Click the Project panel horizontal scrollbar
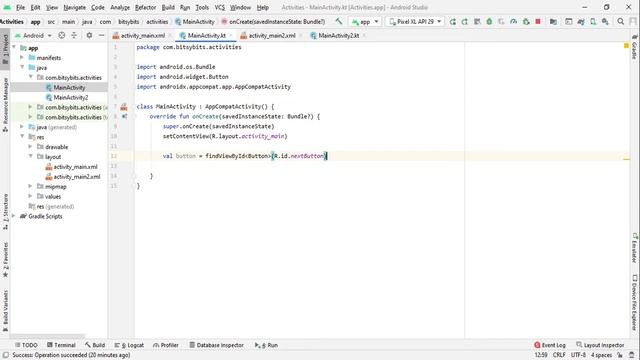Screen dimensions: 640x360 pos(48,337)
